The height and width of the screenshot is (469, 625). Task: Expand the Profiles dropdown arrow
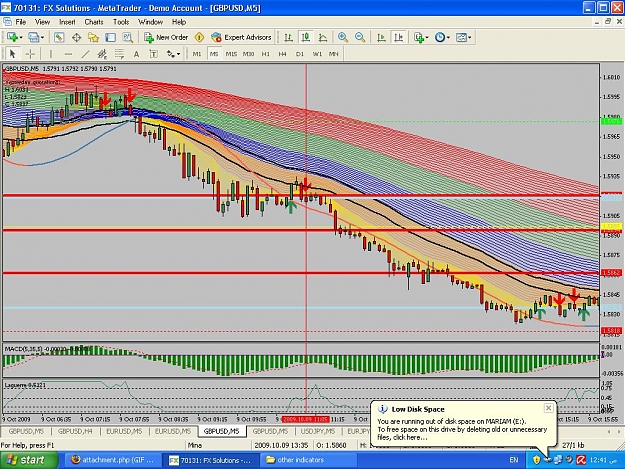(x=42, y=37)
